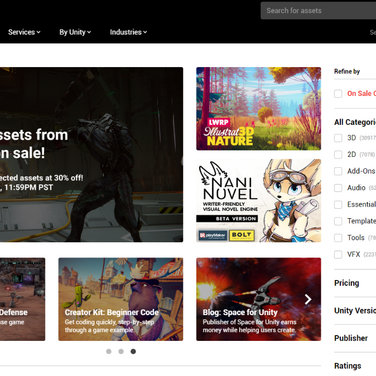376x376 pixels.
Task: Tick the 2D category checkbox
Action: click(x=338, y=155)
